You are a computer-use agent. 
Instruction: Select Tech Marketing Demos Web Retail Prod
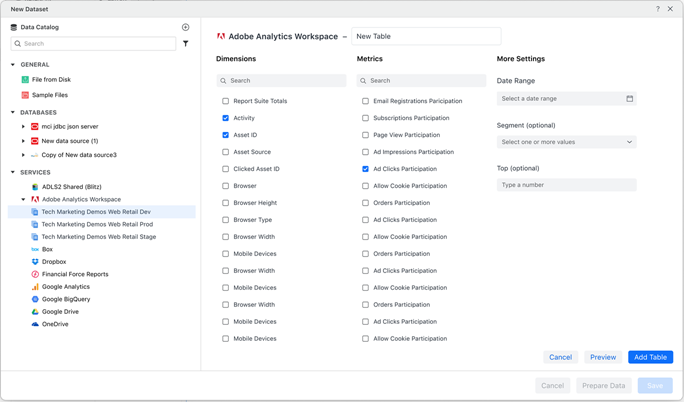[97, 224]
